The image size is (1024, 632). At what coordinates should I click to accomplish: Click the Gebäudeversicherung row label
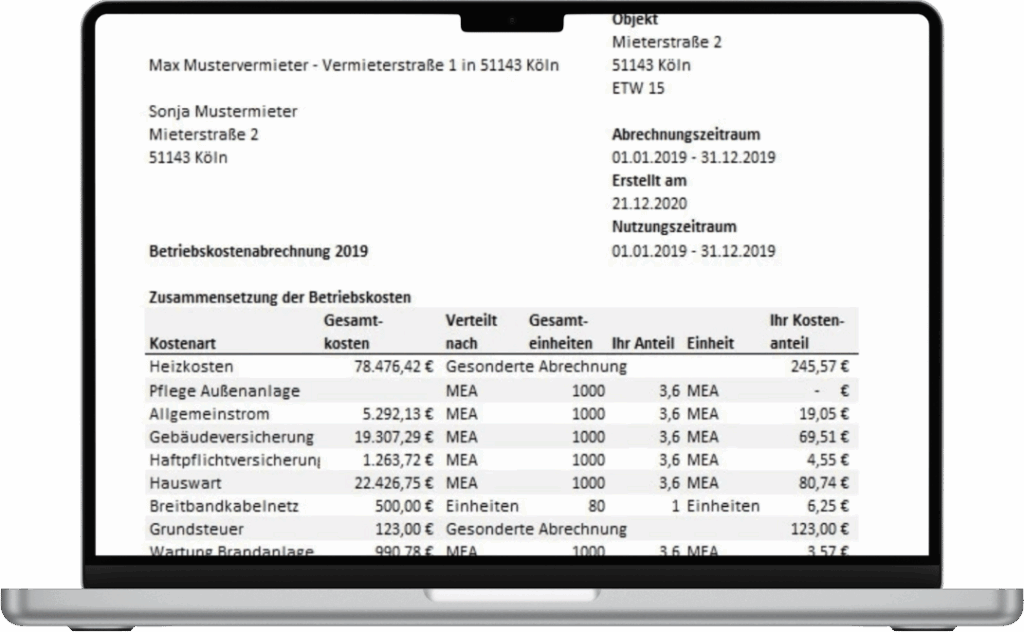coord(231,437)
